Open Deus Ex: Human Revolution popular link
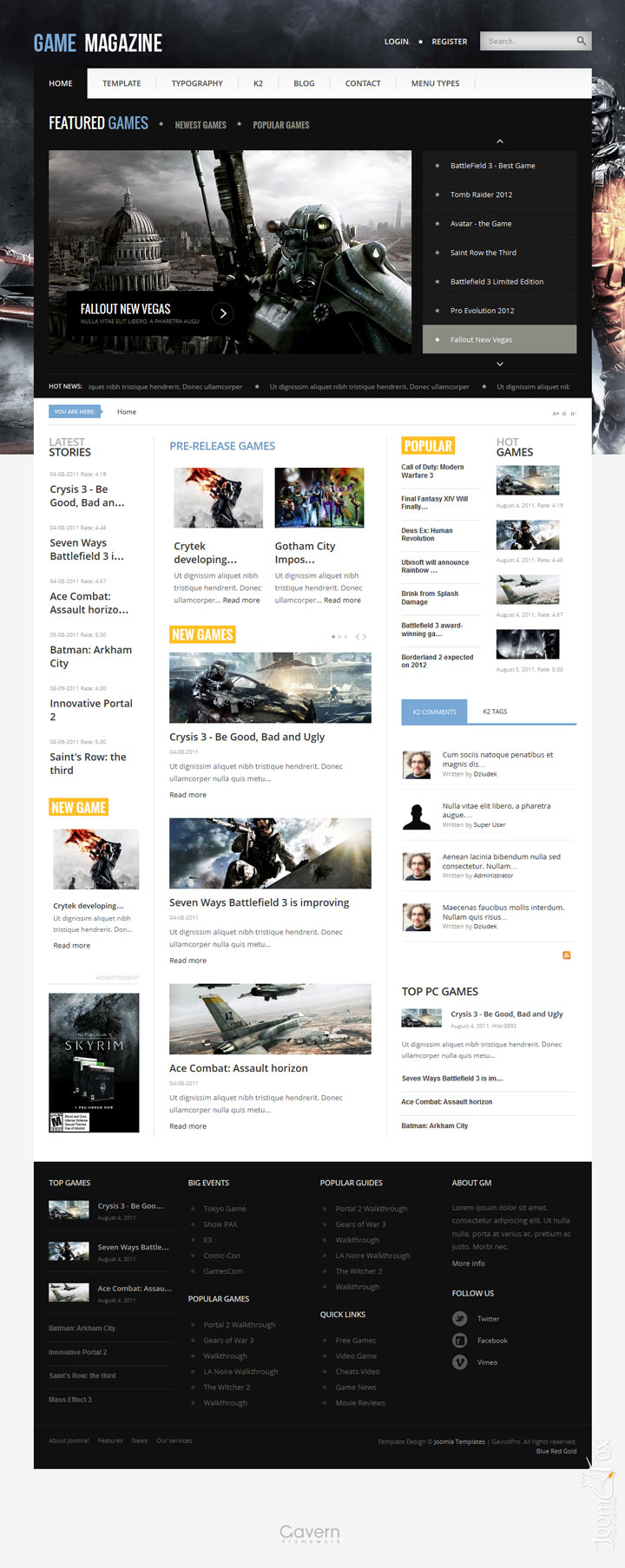This screenshot has height=1568, width=625. click(x=427, y=535)
